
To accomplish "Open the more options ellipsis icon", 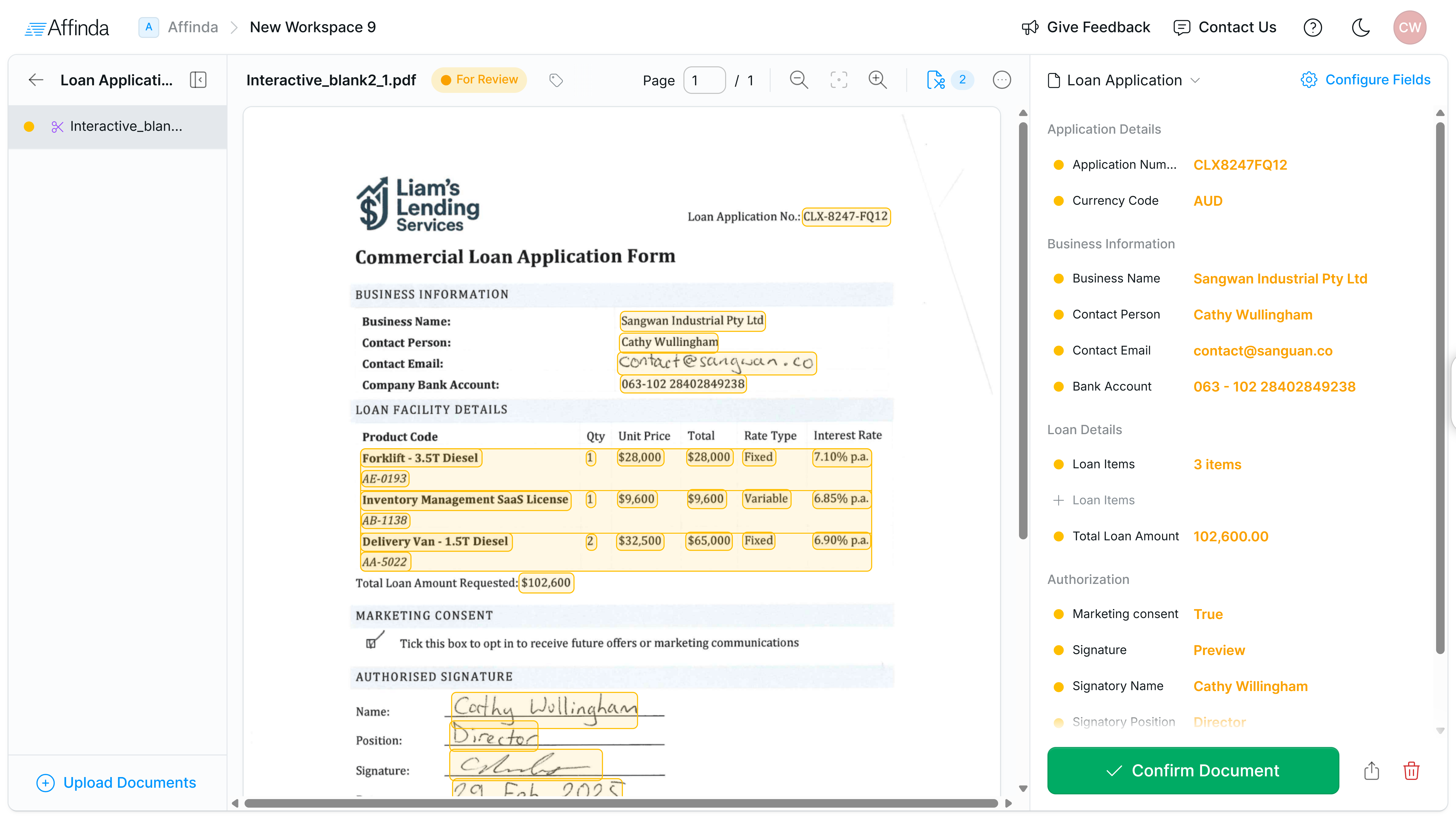I will (x=1001, y=80).
